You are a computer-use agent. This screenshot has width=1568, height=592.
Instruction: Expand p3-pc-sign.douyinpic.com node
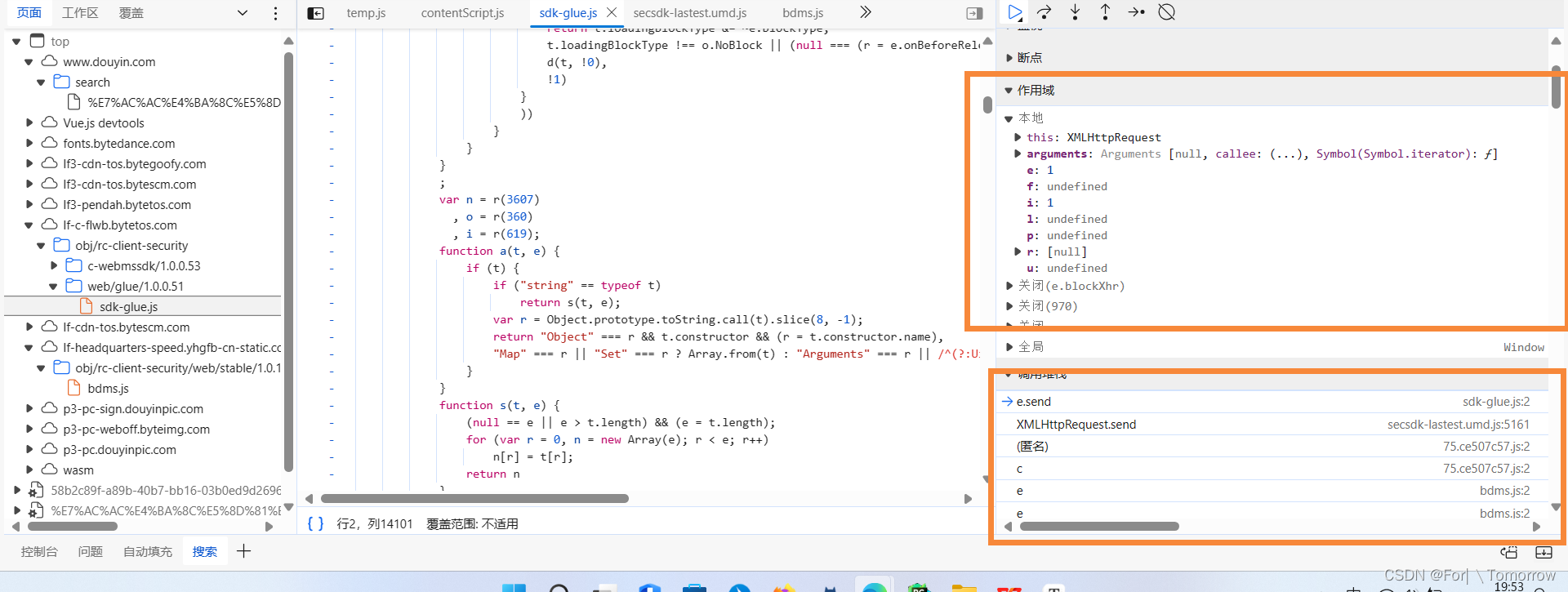(x=29, y=409)
